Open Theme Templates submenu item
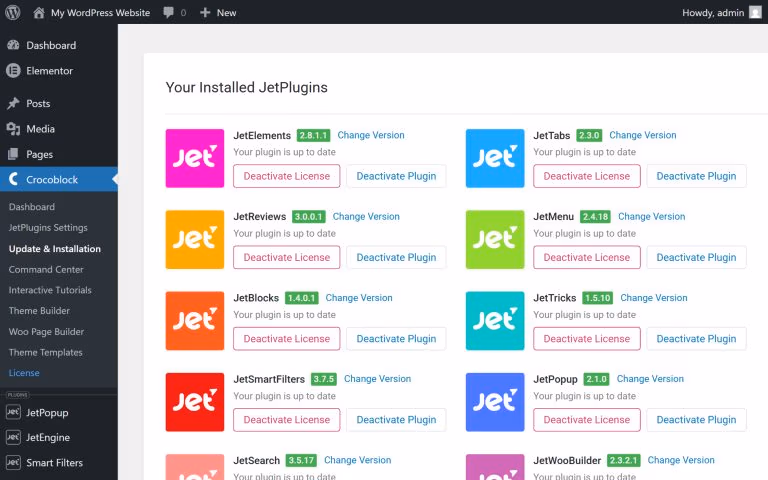This screenshot has width=768, height=480. click(x=46, y=352)
